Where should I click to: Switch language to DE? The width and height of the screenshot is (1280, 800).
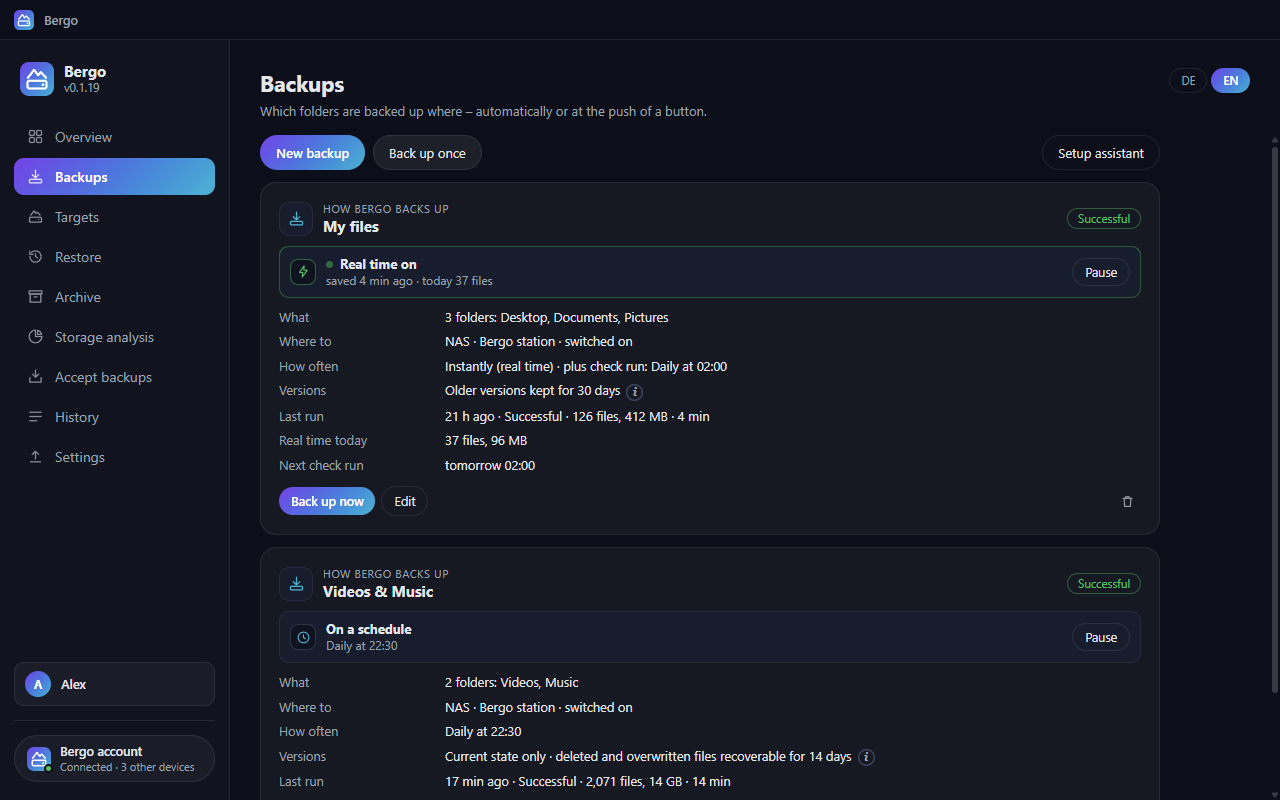click(x=1188, y=81)
